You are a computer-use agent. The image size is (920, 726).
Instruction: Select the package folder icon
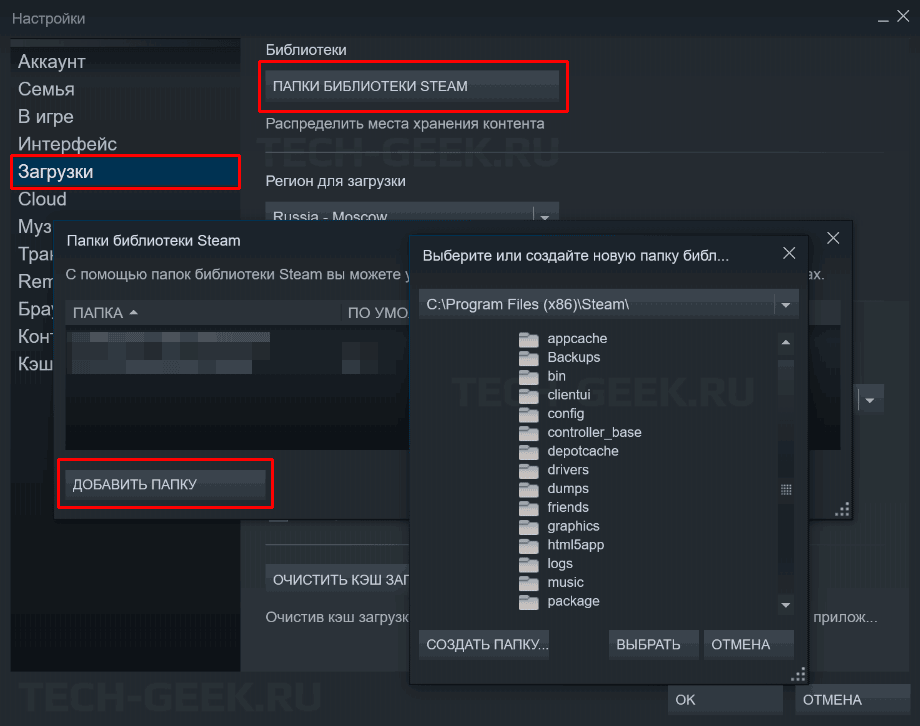(x=529, y=601)
